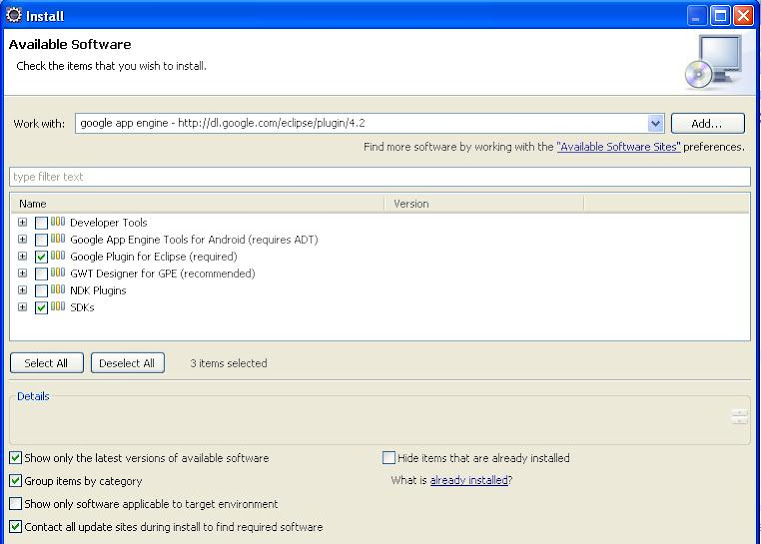The width and height of the screenshot is (761, 544).
Task: Open the already installed link
Action: tap(469, 480)
